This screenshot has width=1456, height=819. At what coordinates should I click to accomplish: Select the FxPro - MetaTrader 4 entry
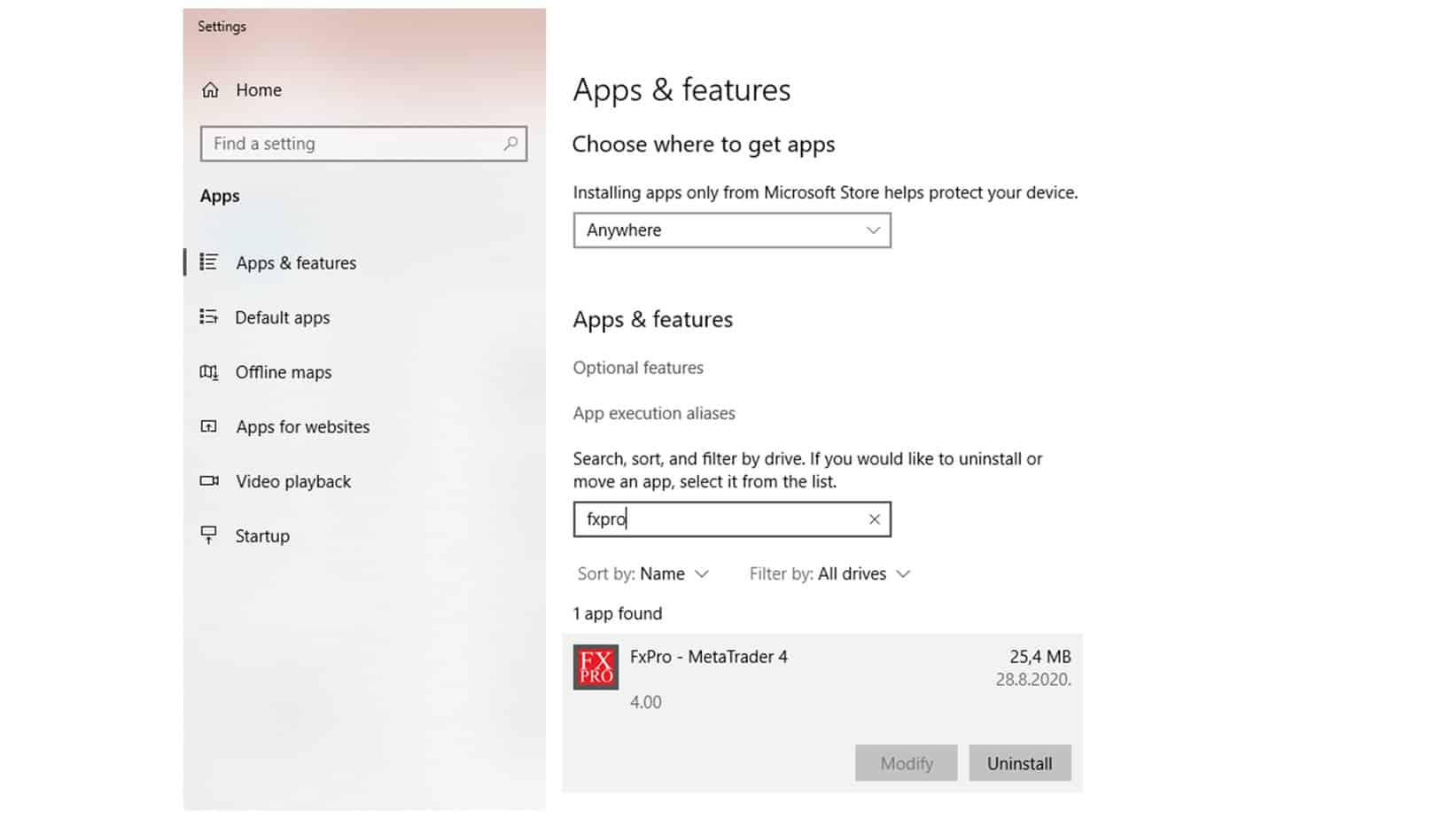[x=822, y=713]
